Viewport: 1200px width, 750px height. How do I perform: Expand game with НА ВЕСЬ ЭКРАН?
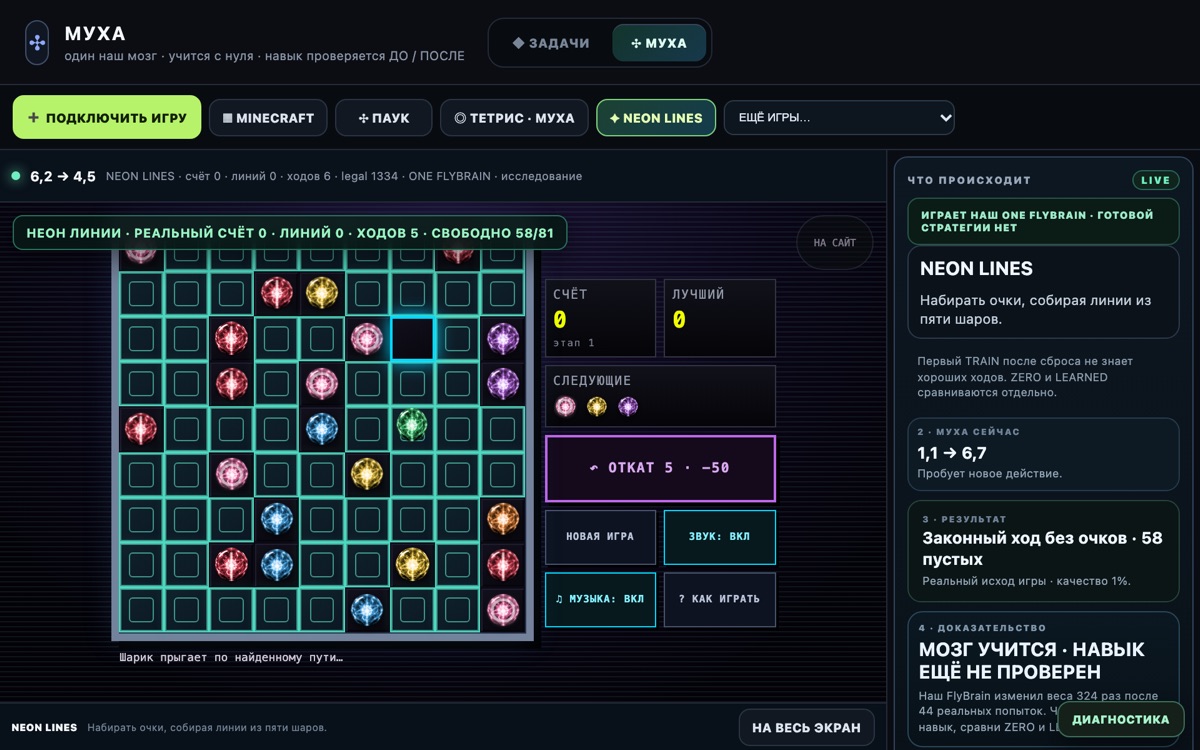click(806, 728)
